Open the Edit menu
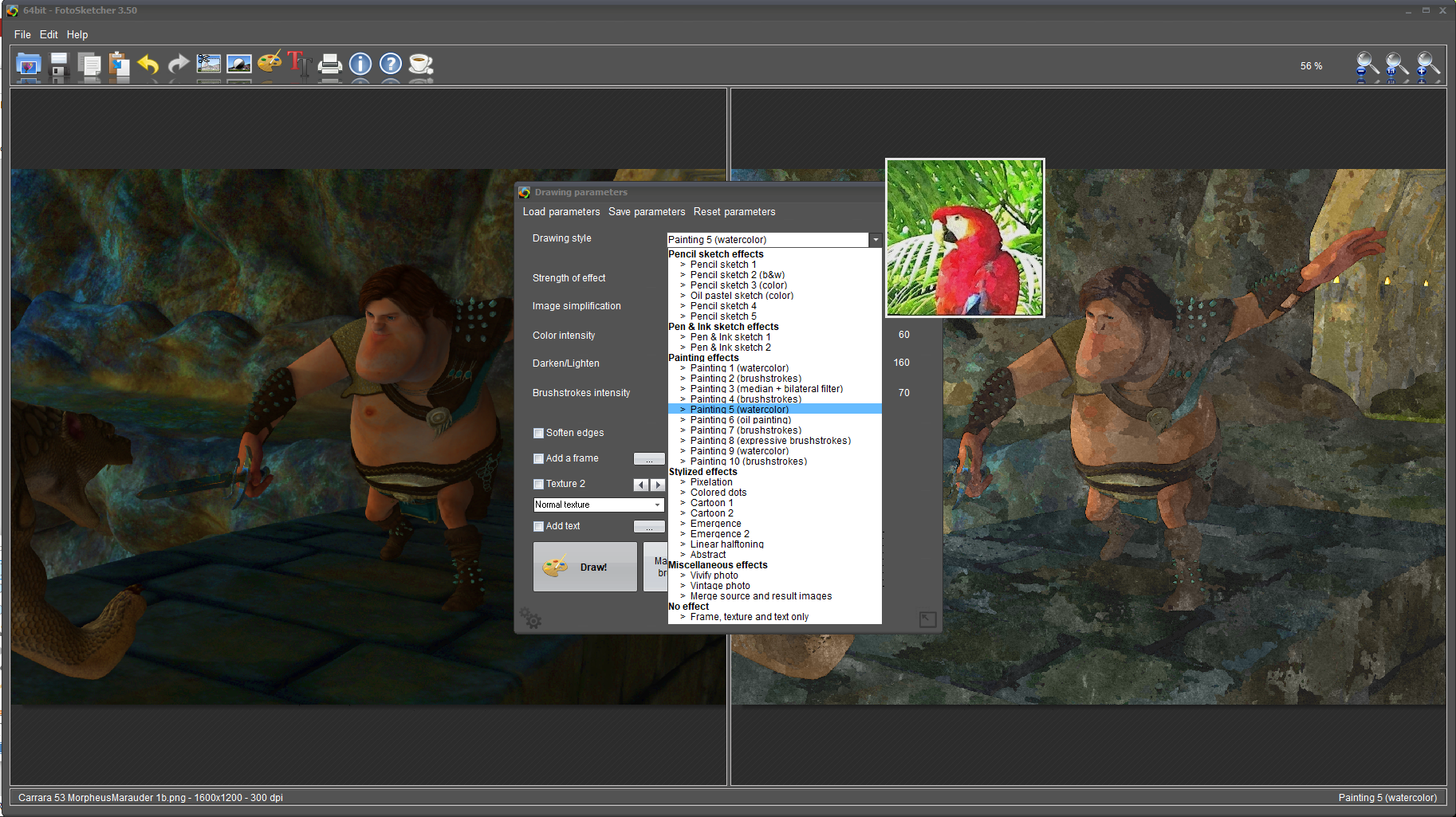1456x817 pixels. (x=49, y=34)
